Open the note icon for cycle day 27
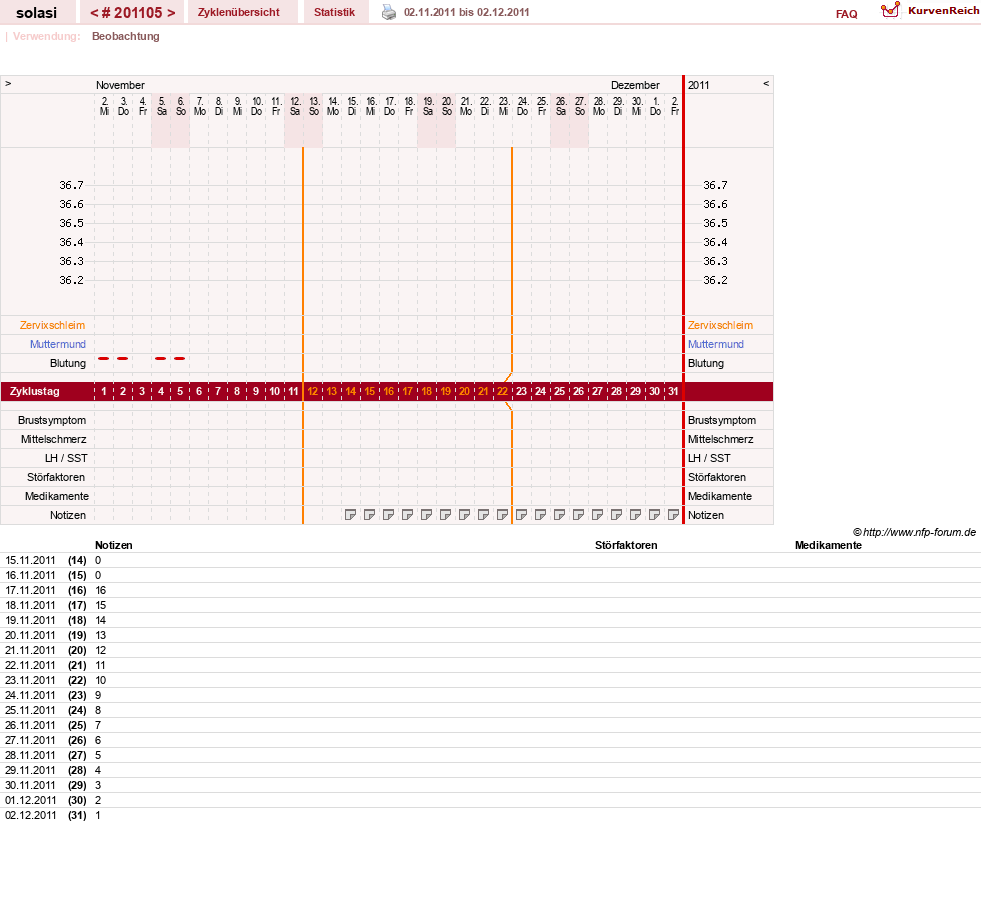This screenshot has height=924, width=981. (x=597, y=515)
